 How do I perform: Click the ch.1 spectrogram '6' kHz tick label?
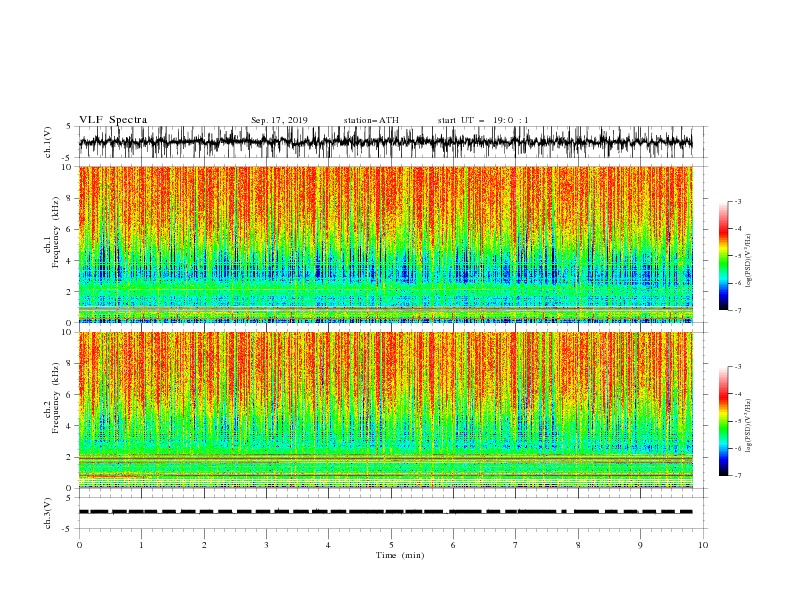pos(70,229)
